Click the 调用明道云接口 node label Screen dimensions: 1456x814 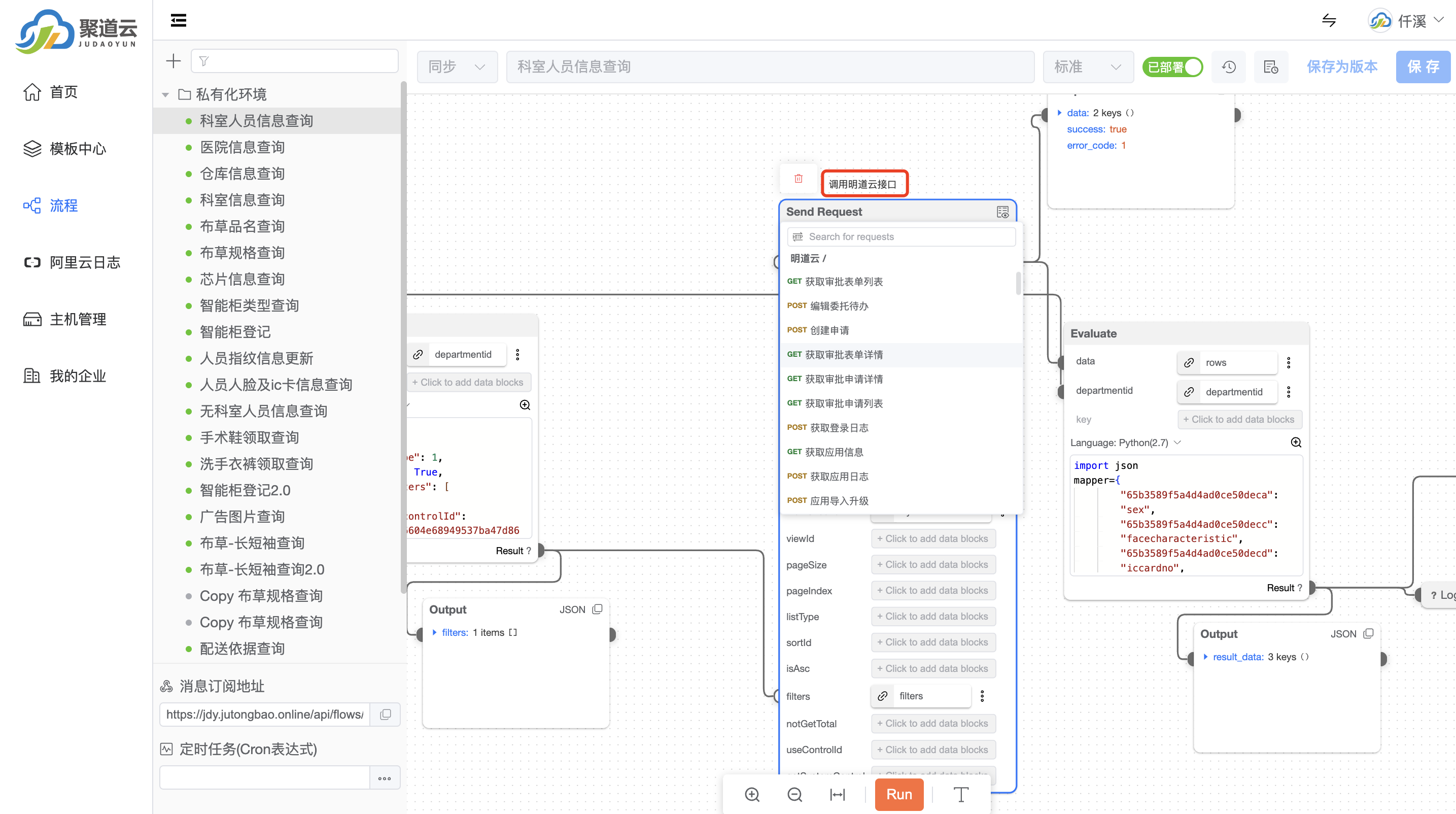[x=863, y=184]
